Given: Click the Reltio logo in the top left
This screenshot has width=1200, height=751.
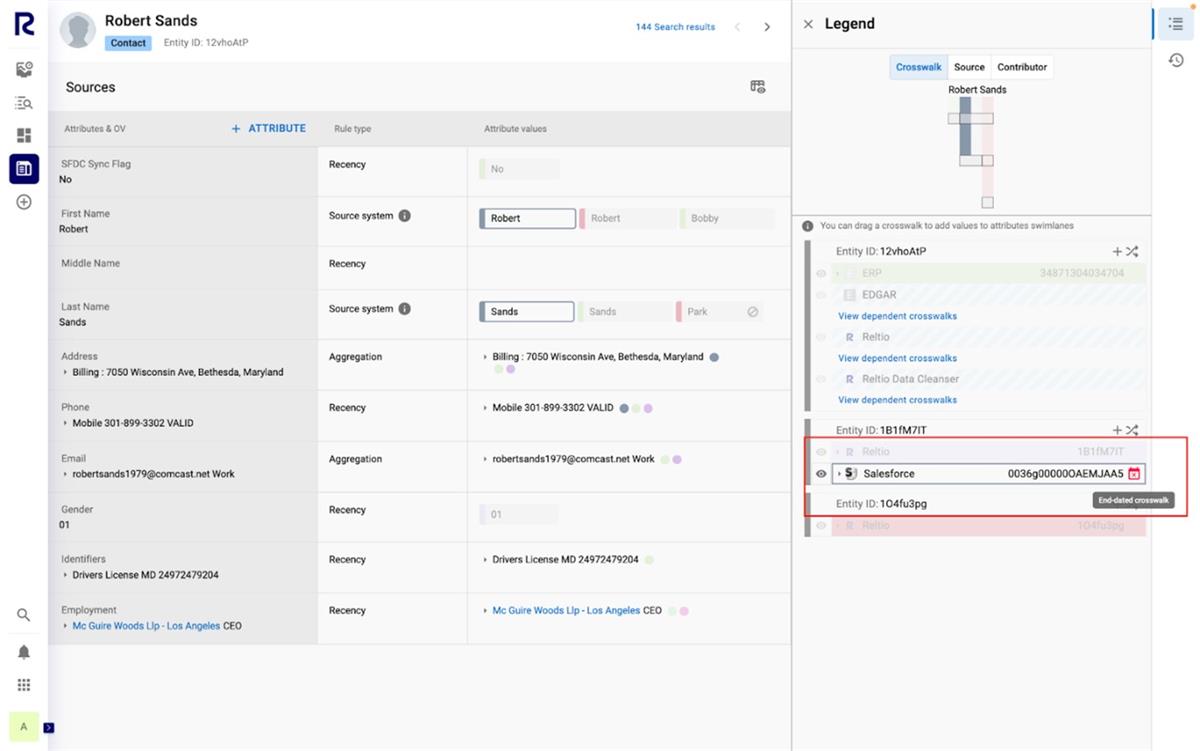Looking at the screenshot, I should pyautogui.click(x=23, y=24).
